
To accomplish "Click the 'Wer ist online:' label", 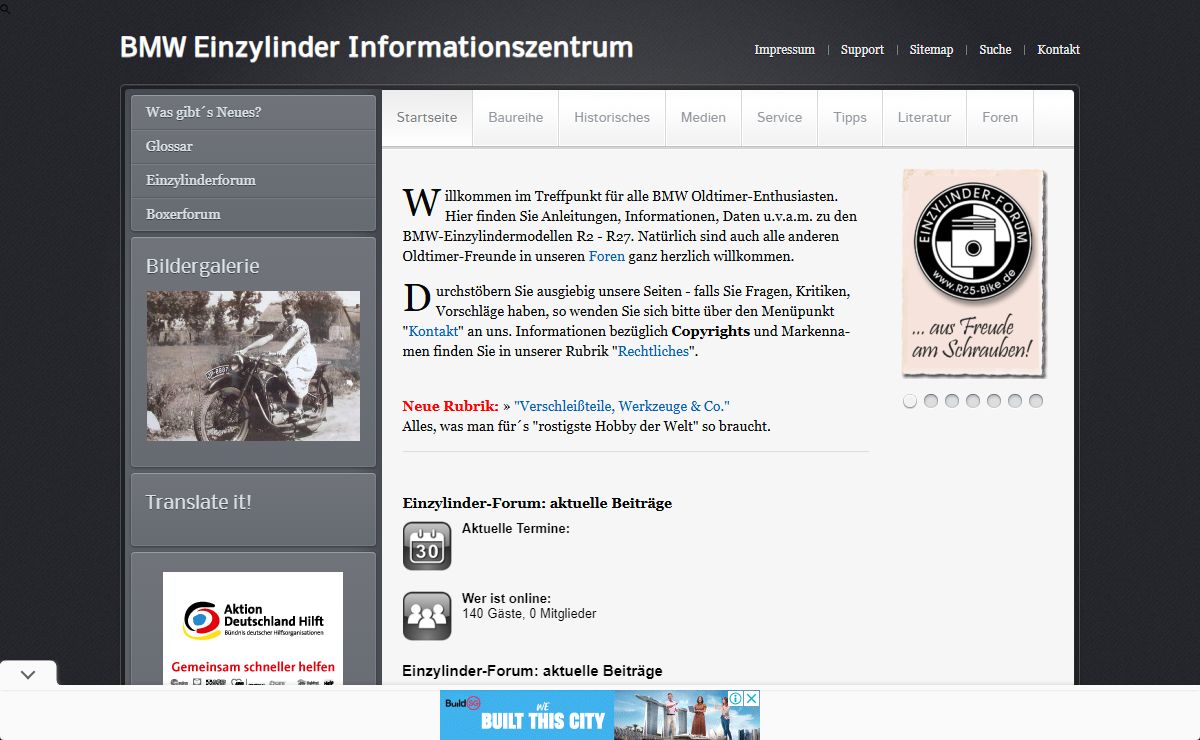I will 506,599.
